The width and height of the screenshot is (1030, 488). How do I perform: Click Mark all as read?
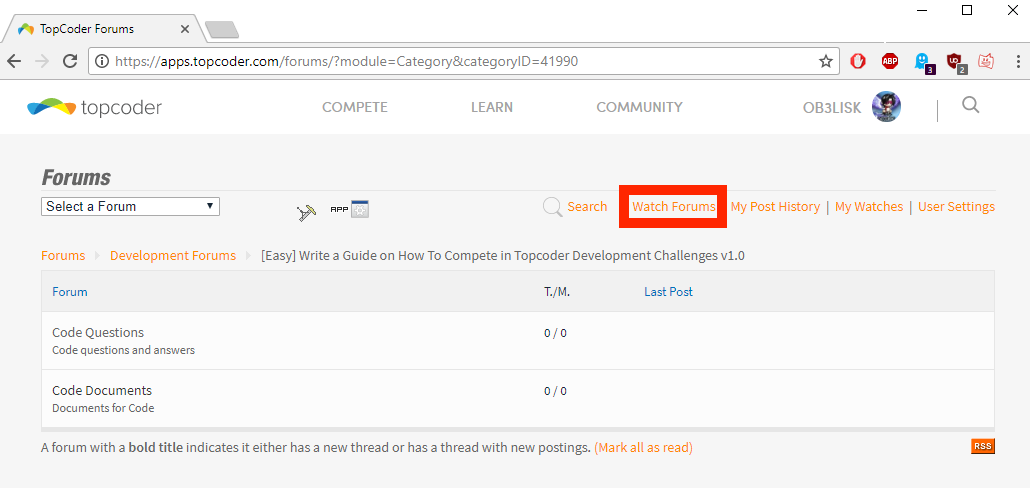643,447
